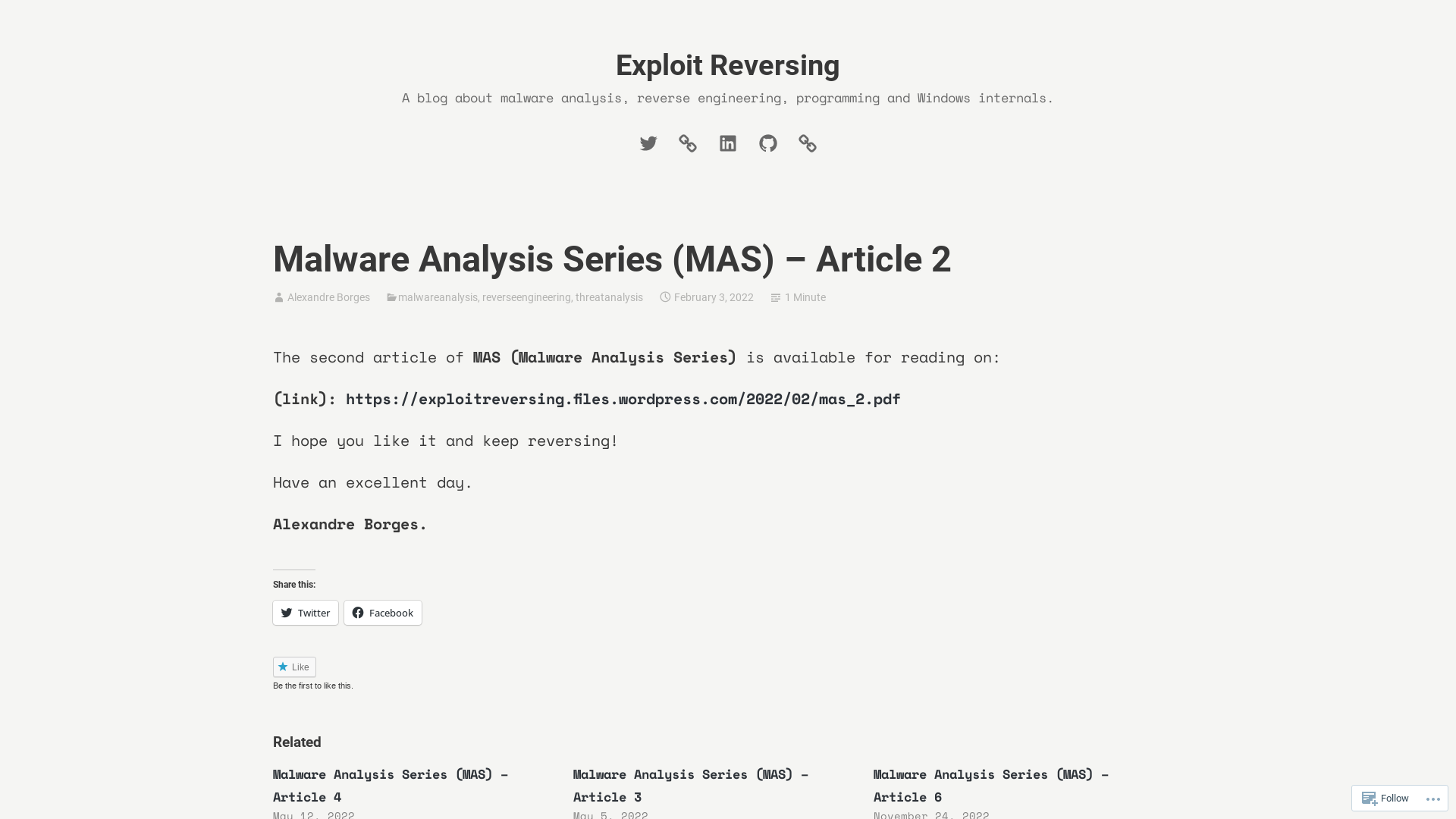Click the second link/bookmark icon
This screenshot has width=1456, height=819.
(807, 143)
